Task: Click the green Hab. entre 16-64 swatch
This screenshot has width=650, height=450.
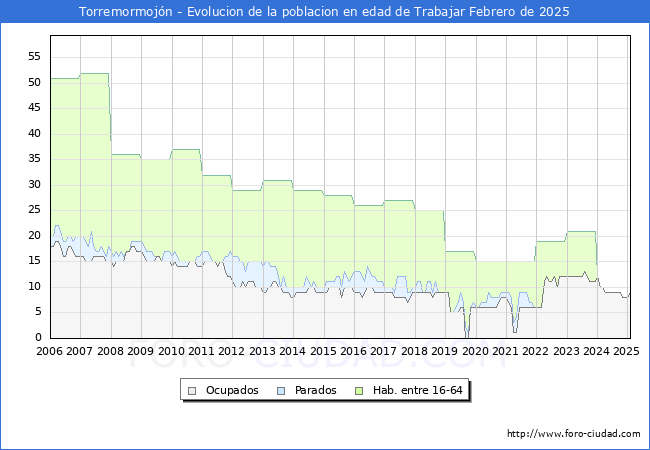Action: pyautogui.click(x=359, y=391)
